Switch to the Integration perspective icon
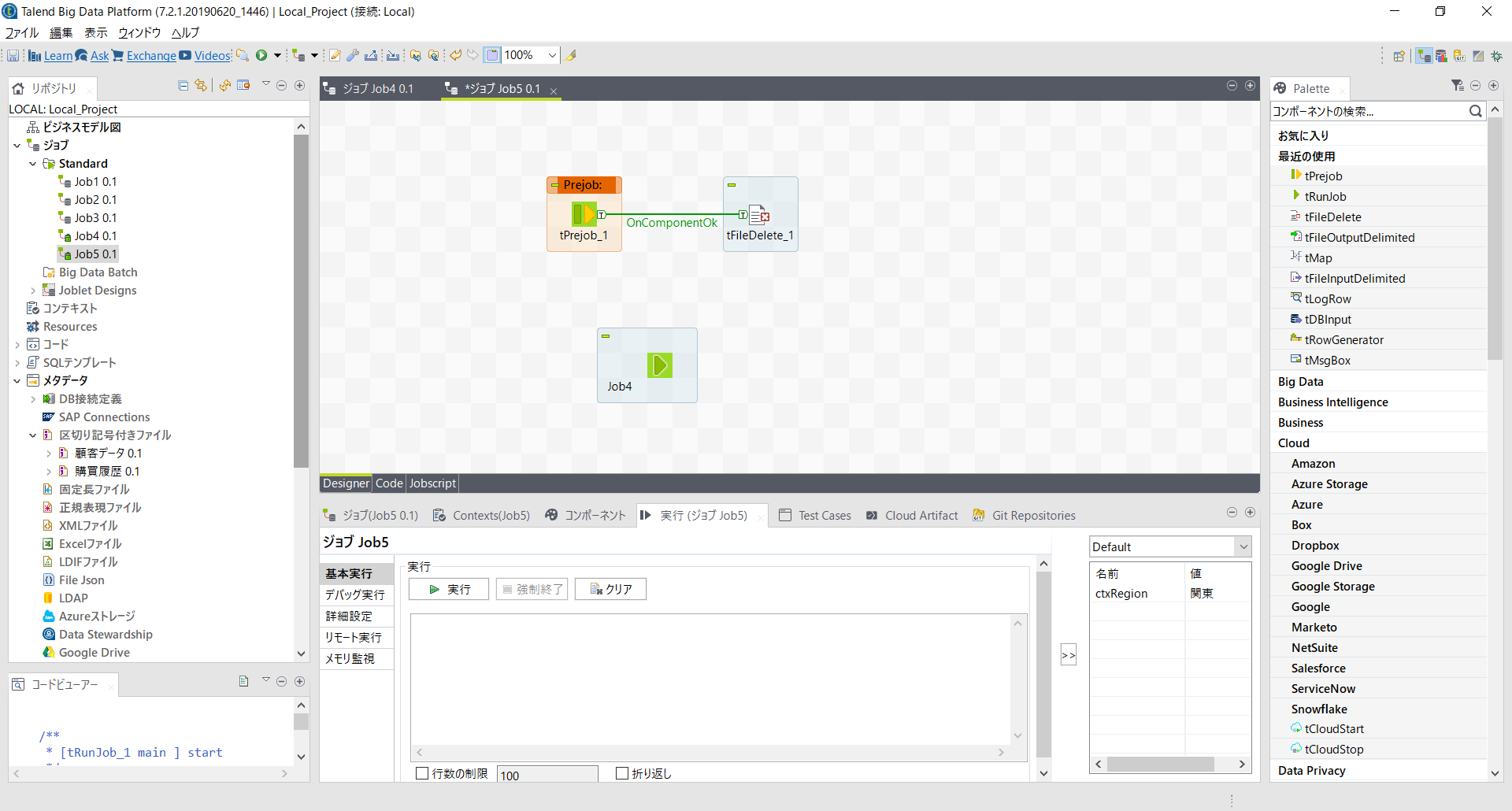 point(1424,56)
